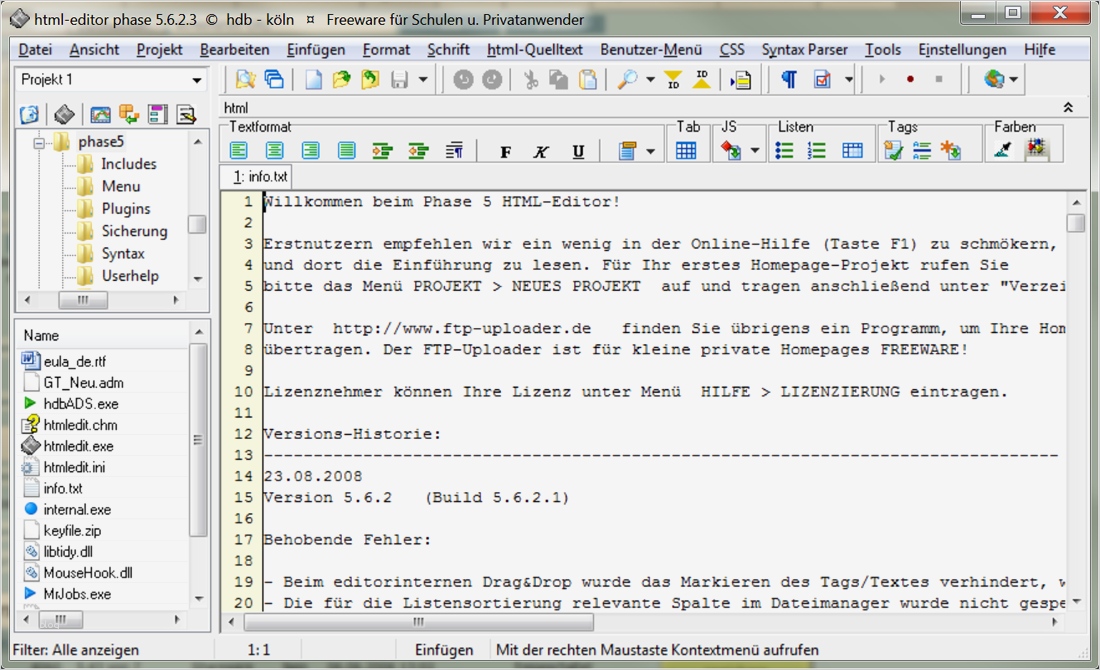Open the CSS menu
Screen dimensions: 1100x670
(x=732, y=50)
